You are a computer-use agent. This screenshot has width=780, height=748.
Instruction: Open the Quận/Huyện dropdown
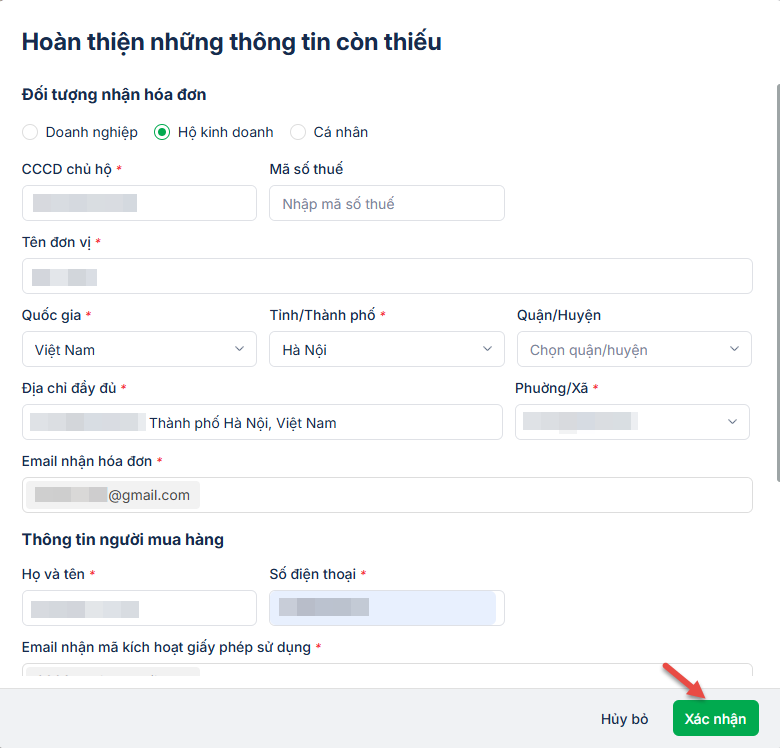pos(634,350)
